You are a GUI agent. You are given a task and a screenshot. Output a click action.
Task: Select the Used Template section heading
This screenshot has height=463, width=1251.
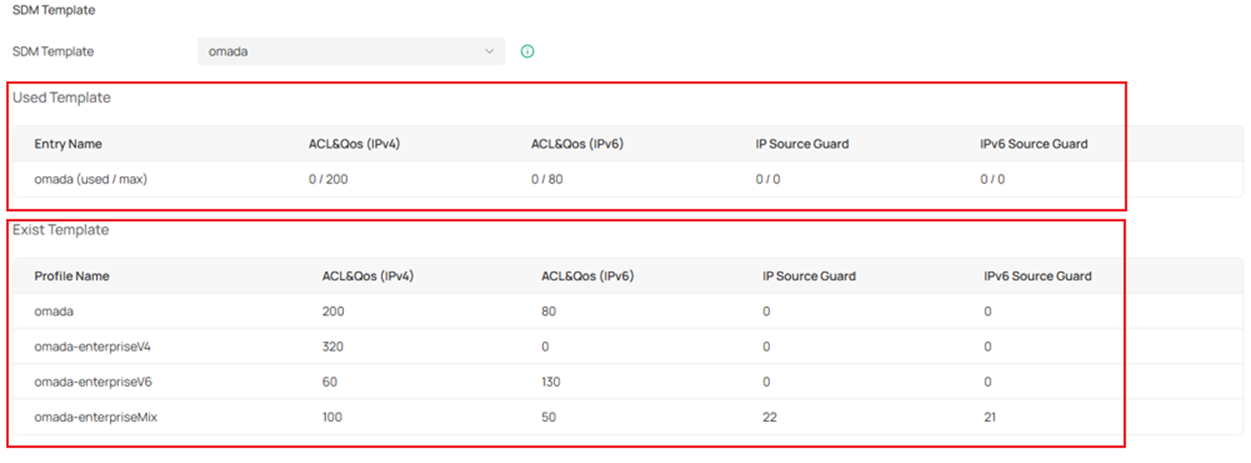click(x=61, y=98)
